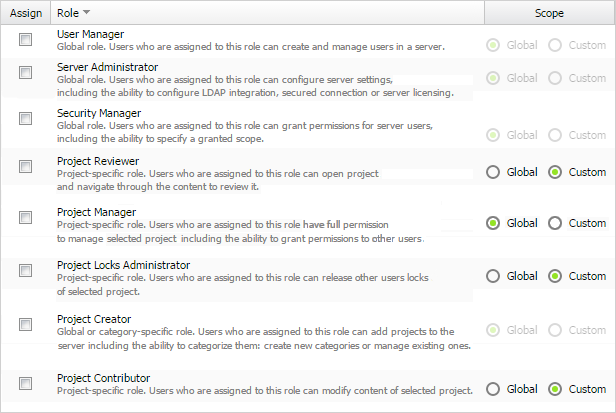Select Global scope for Project Manager
This screenshot has height=413, width=616.
tap(492, 223)
